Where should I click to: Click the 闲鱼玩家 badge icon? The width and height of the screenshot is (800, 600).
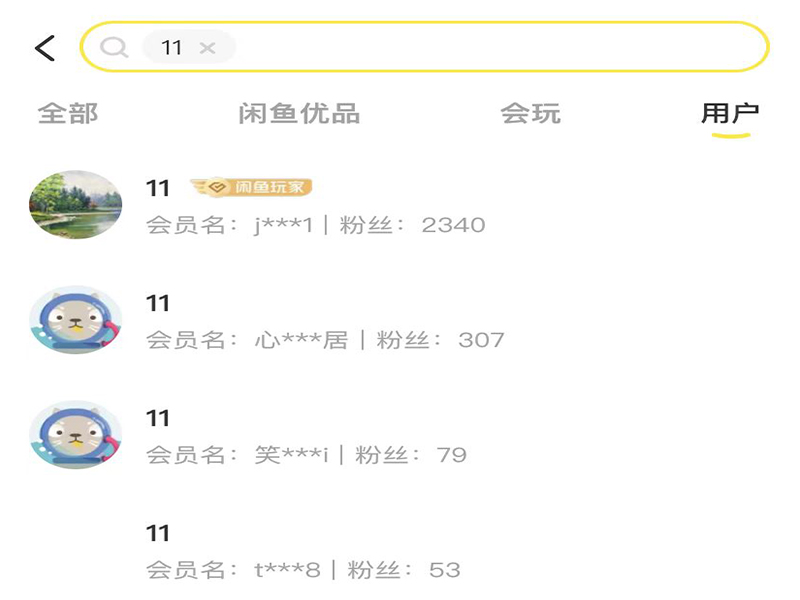coord(252,187)
